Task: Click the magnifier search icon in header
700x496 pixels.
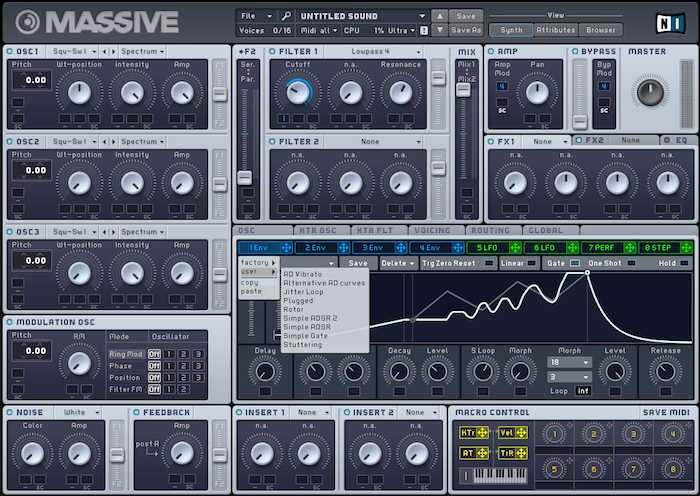Action: click(286, 16)
